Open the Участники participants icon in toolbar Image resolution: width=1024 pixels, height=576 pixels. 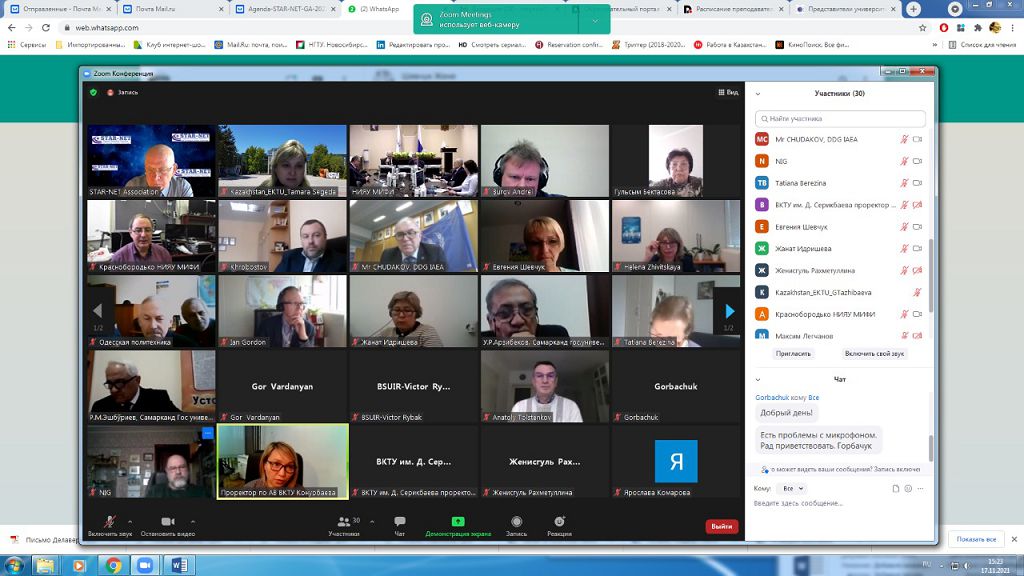344,521
